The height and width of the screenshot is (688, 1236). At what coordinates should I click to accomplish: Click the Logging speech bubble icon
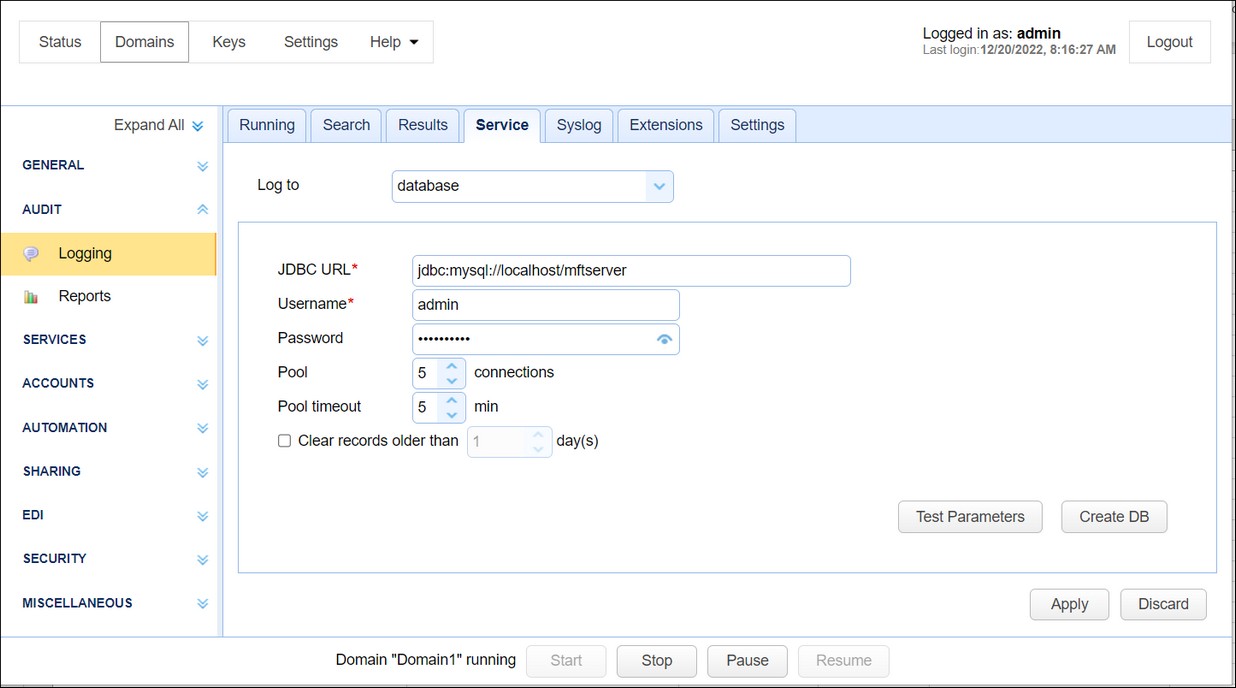coord(31,254)
